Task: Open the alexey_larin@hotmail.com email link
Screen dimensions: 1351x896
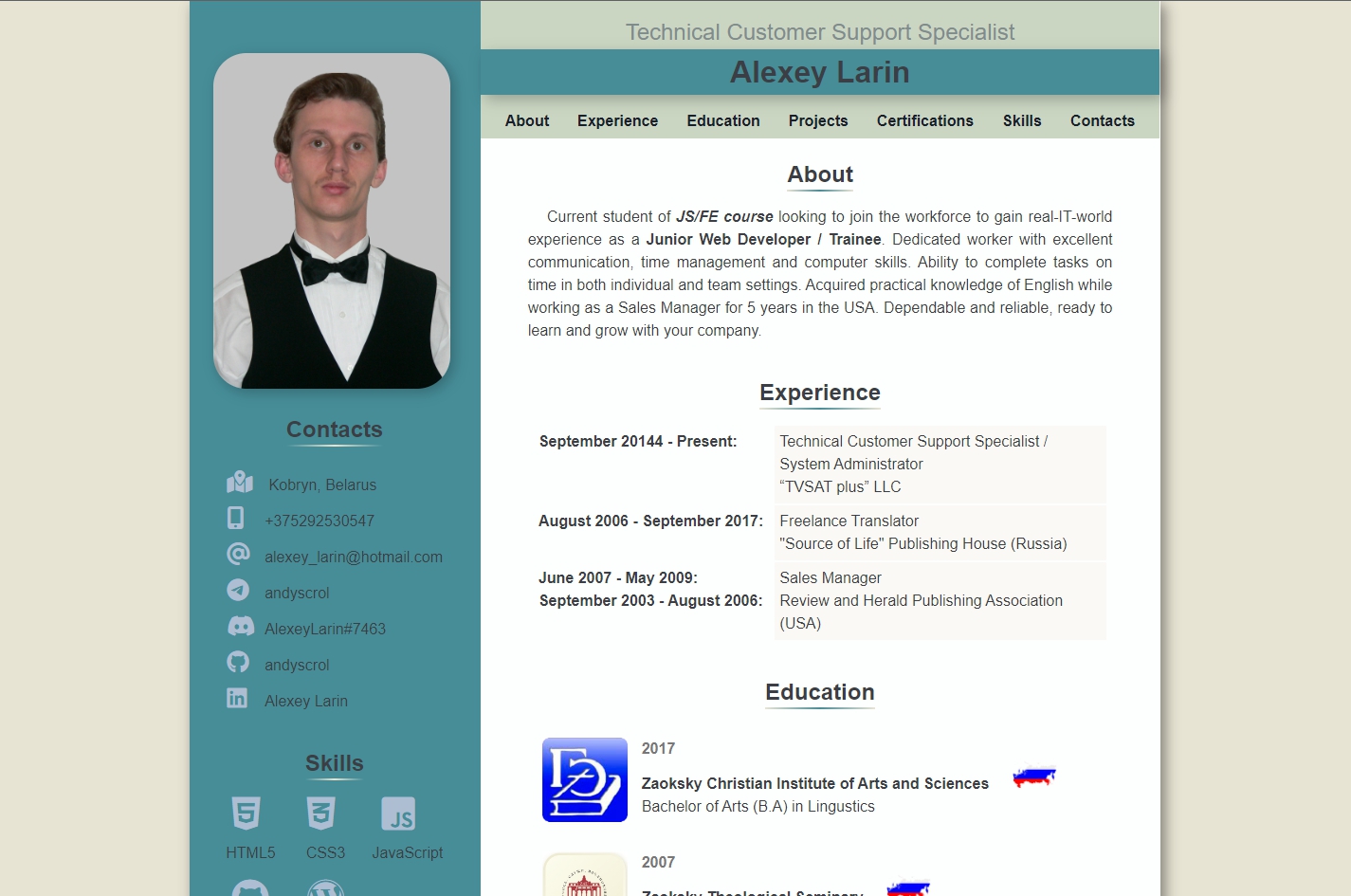Action: click(354, 557)
